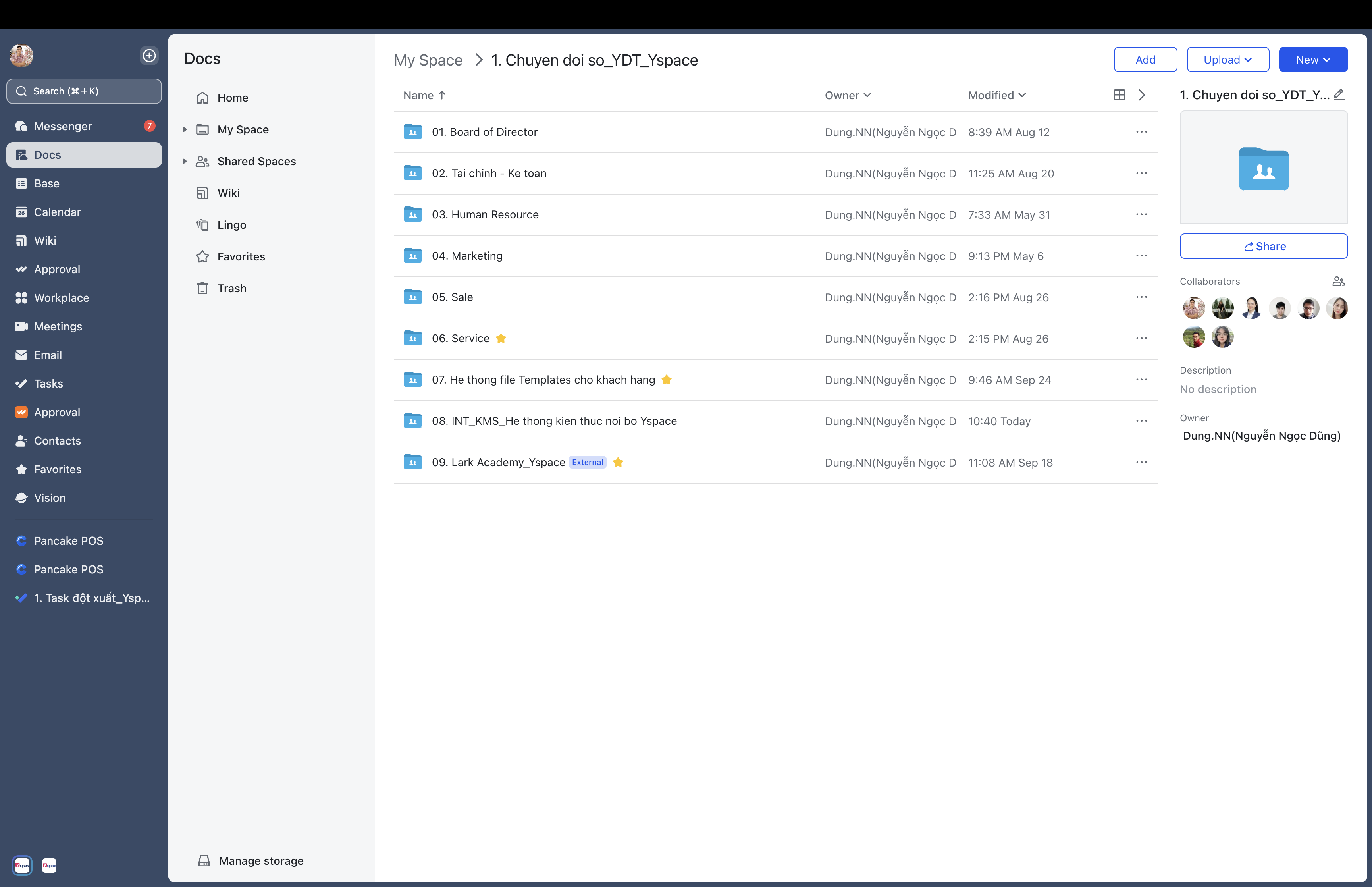
Task: Click the Add button
Action: 1144,59
